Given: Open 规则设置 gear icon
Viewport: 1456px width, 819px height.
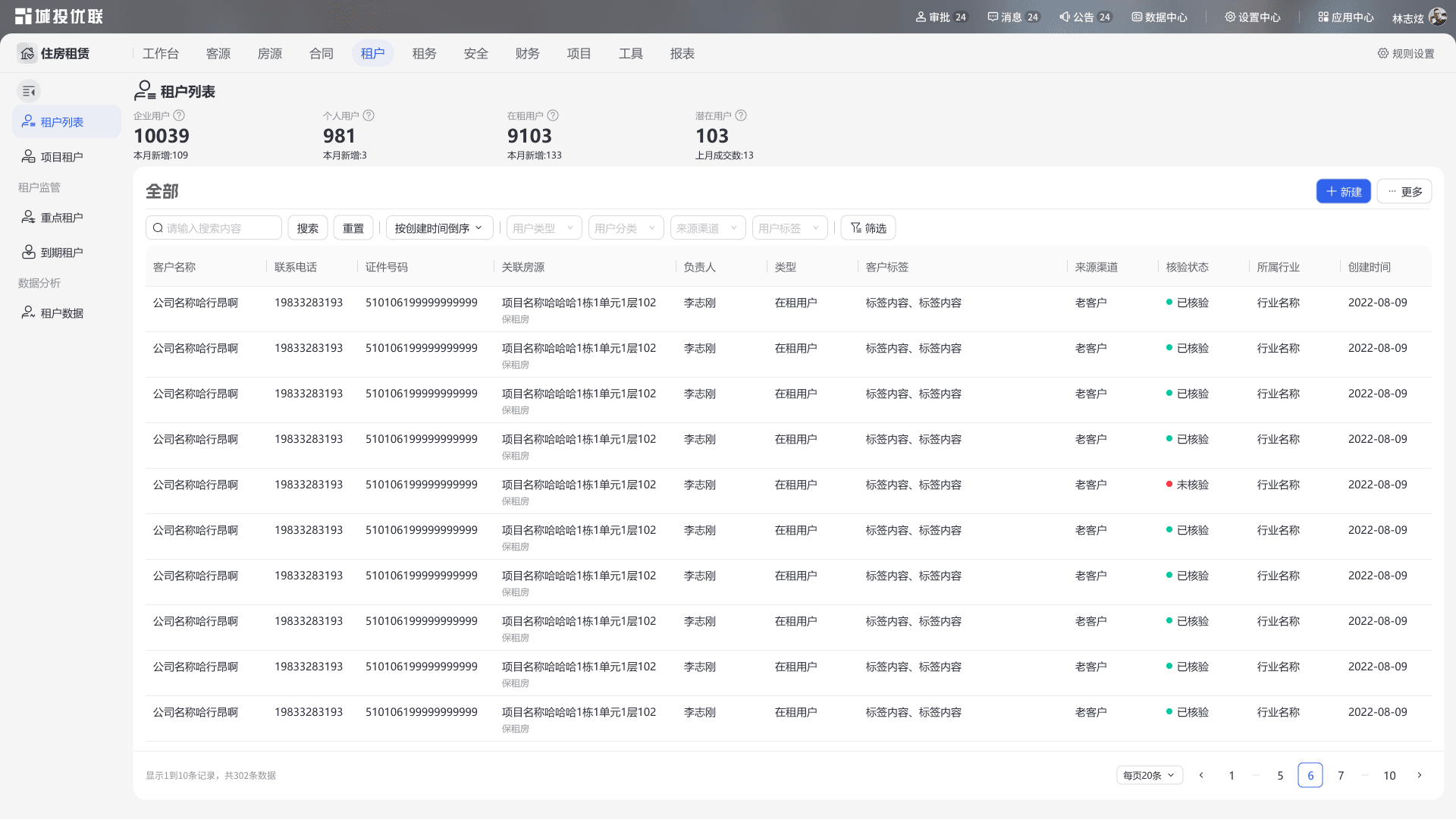Looking at the screenshot, I should [1382, 53].
